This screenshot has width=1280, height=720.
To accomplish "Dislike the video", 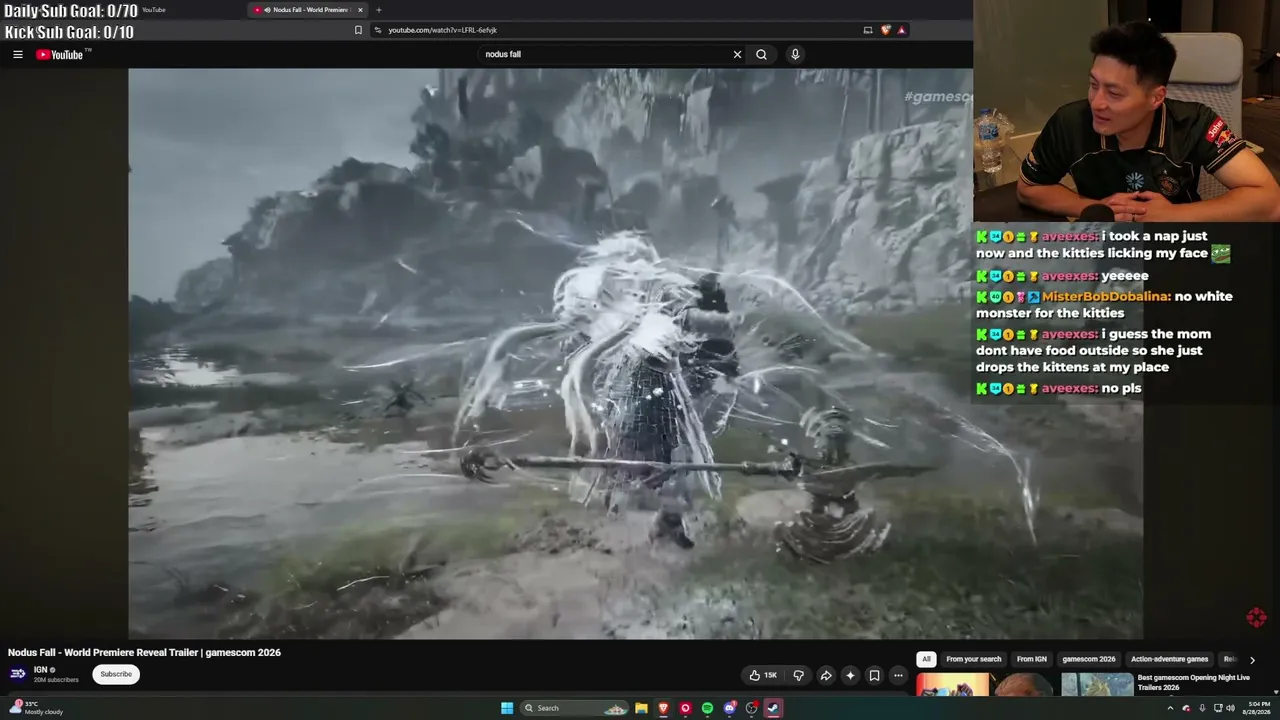I will pyautogui.click(x=798, y=675).
